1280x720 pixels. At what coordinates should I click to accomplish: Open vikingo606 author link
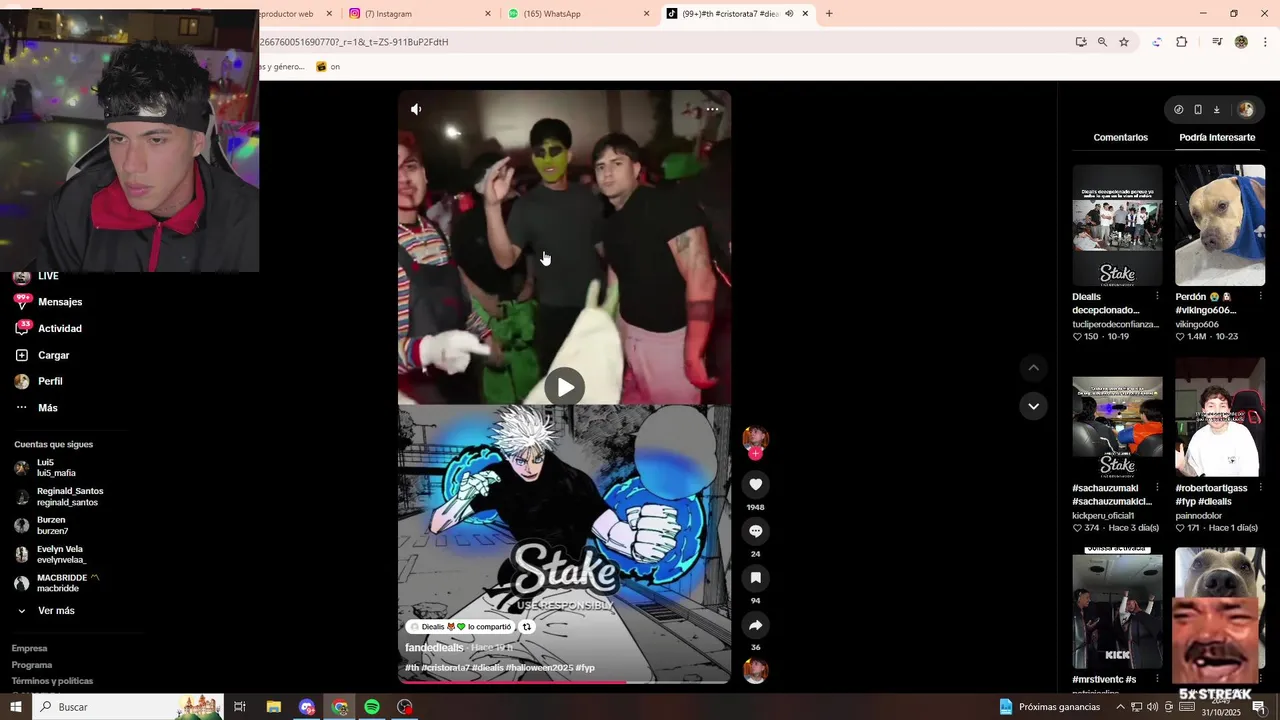click(x=1197, y=324)
